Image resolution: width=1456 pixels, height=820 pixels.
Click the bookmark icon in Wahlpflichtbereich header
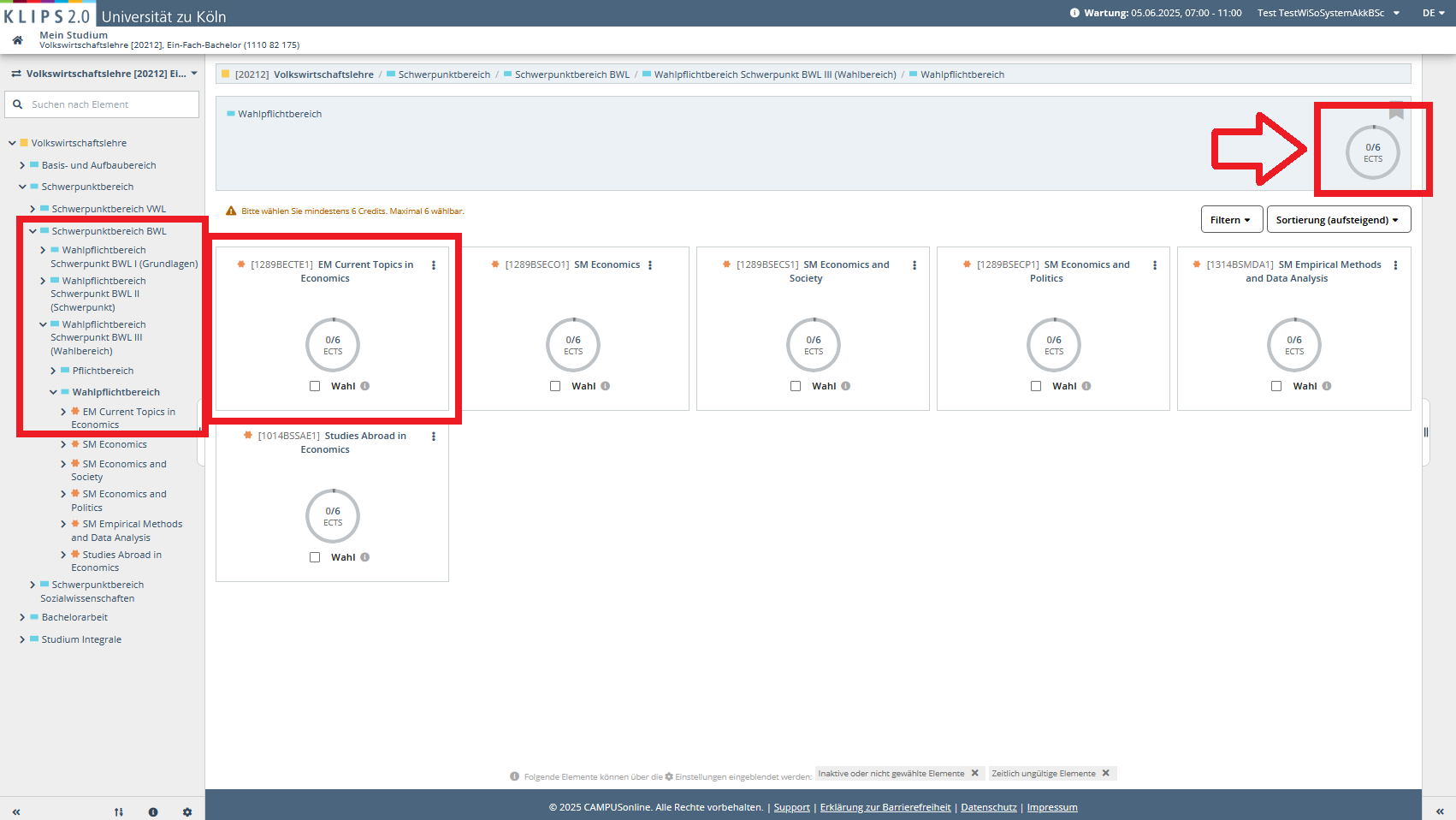click(1396, 111)
